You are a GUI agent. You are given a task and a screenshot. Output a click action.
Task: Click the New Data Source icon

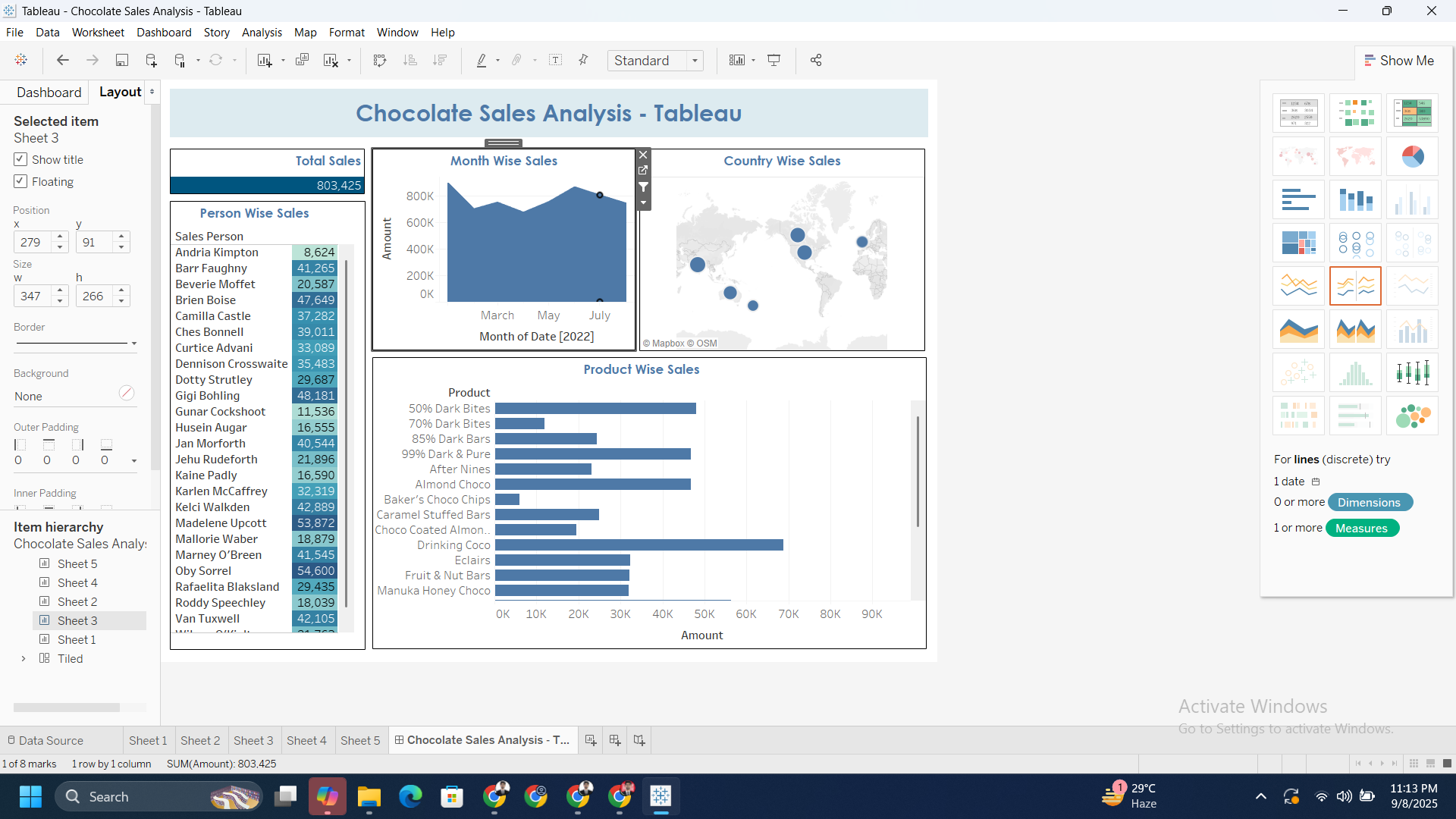point(151,61)
